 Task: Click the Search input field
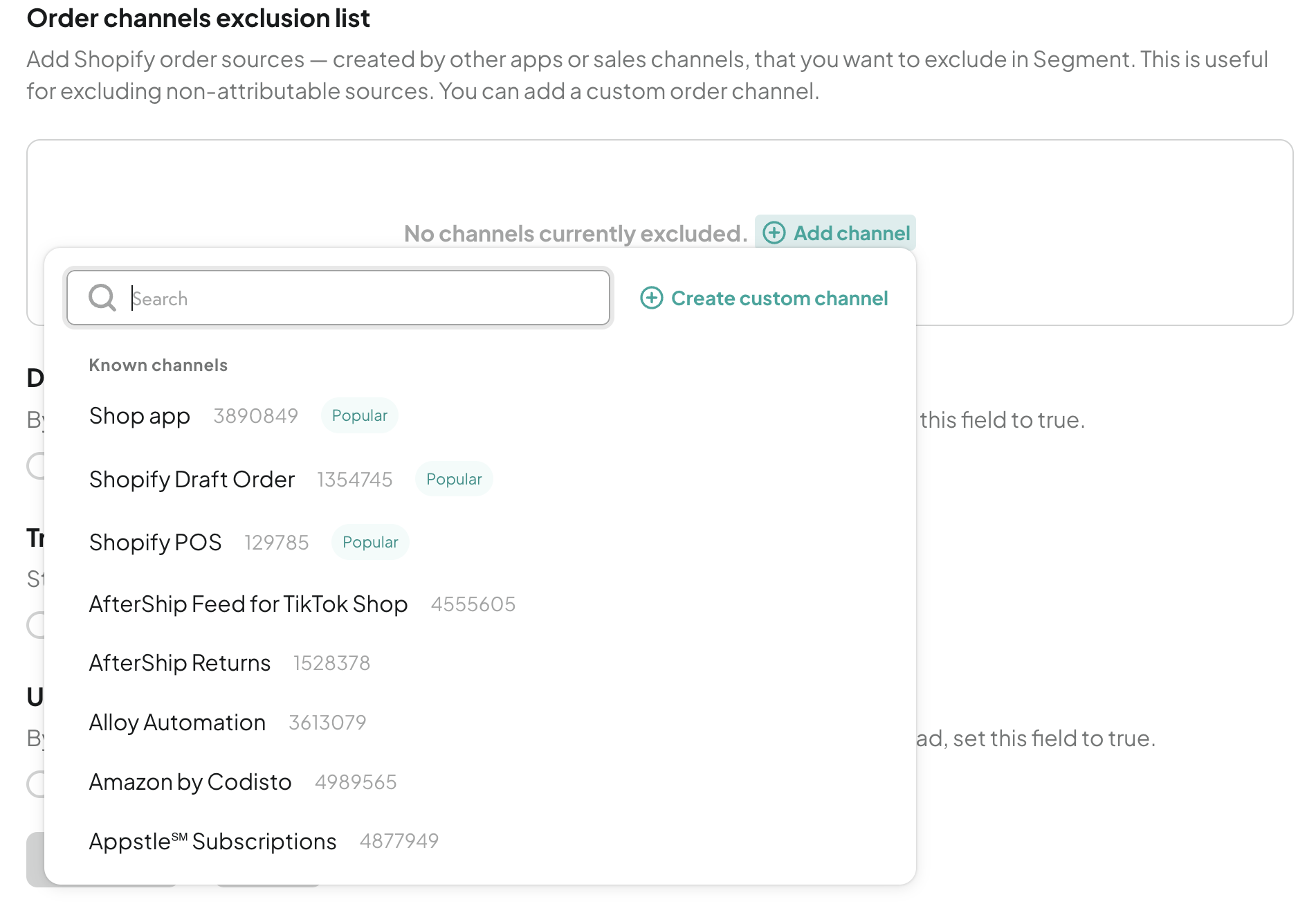[x=338, y=298]
